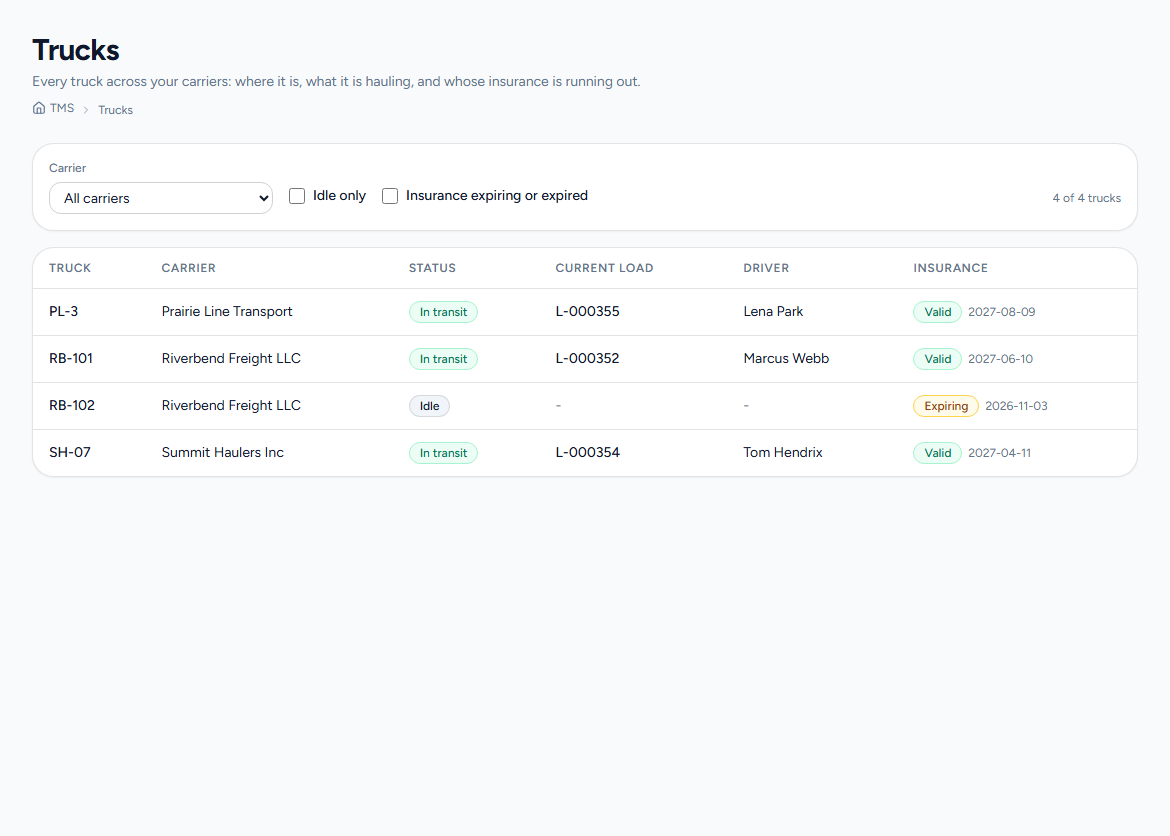
Task: Click Summit Haulers Inc carrier cell
Action: pos(223,452)
